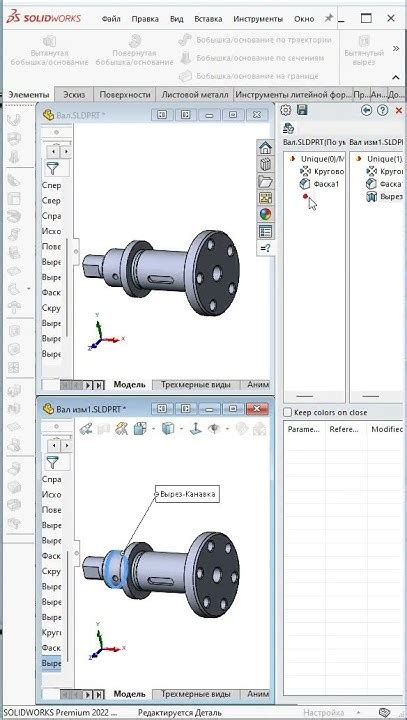
Task: Open the Appearances color ball task pane icon
Action: click(x=265, y=214)
